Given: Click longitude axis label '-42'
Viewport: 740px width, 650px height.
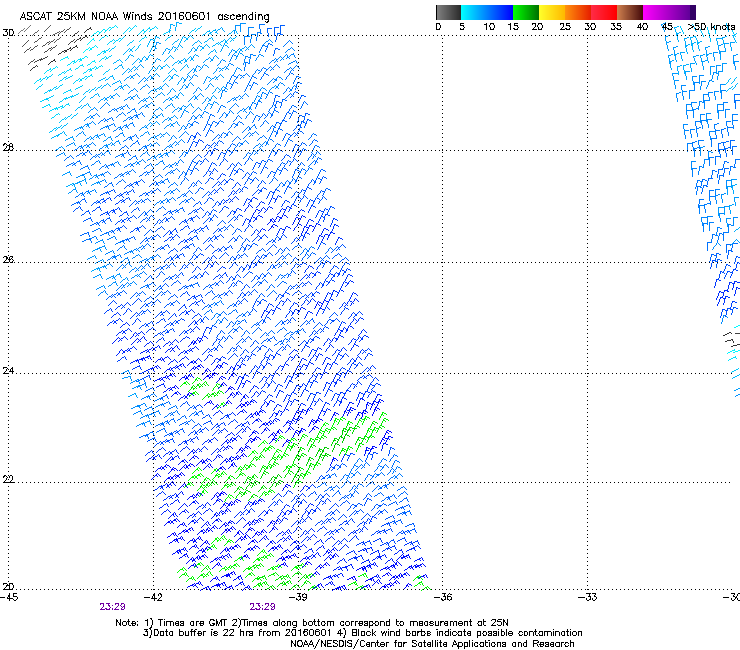Looking at the screenshot, I should pos(153,597).
